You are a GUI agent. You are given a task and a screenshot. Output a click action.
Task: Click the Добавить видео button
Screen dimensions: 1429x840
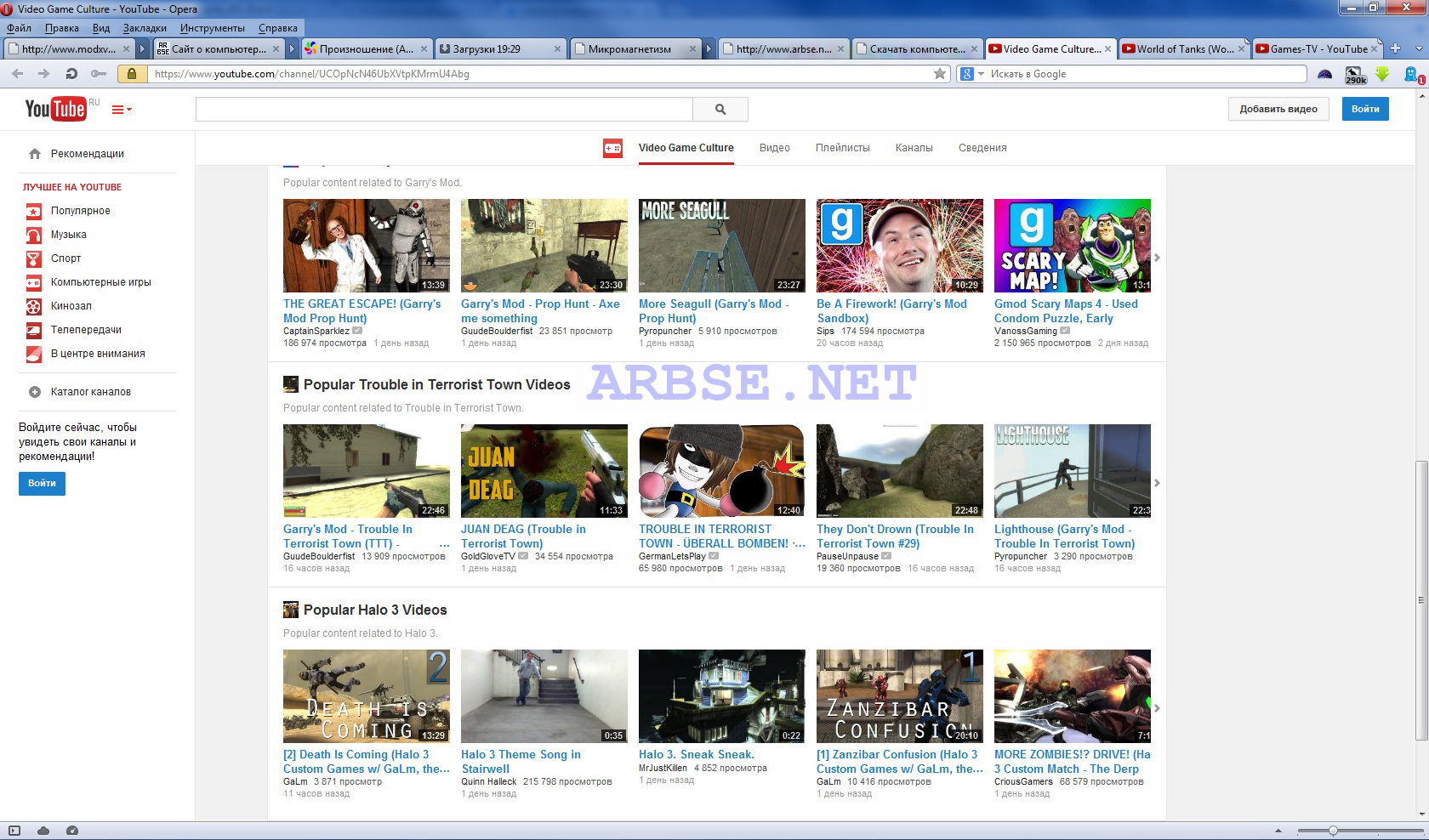1278,109
